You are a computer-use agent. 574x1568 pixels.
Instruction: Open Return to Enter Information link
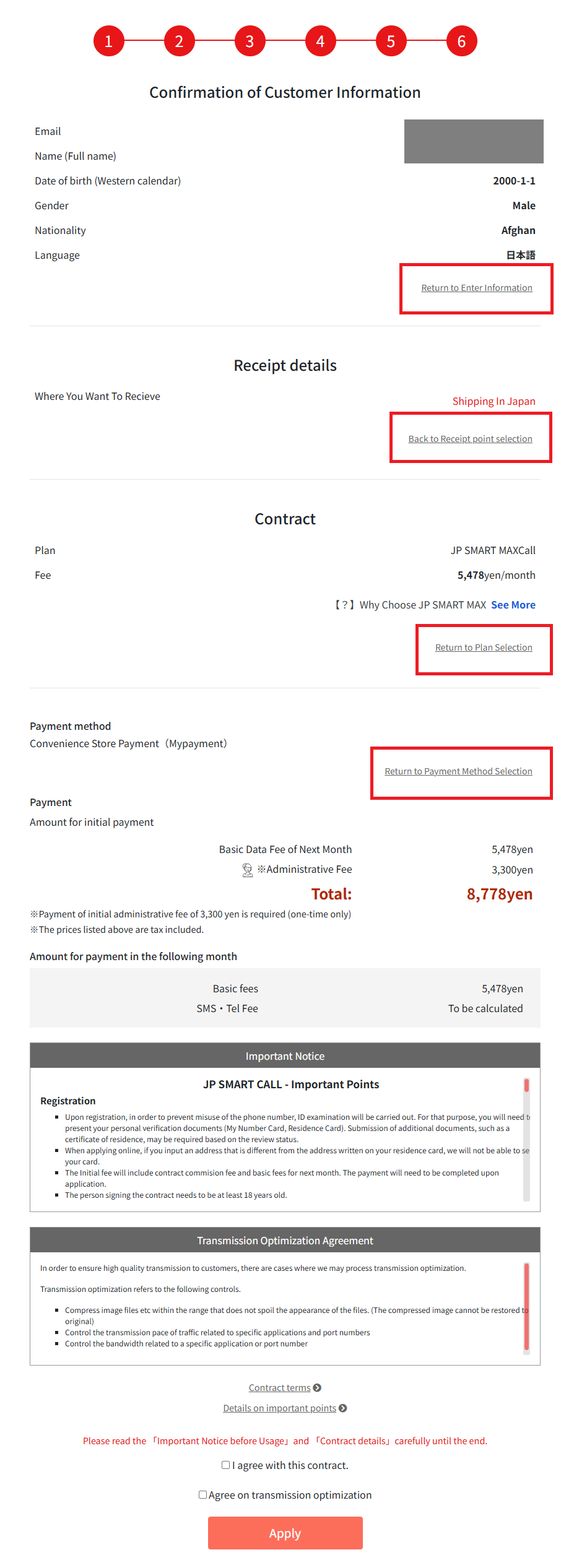pos(477,288)
